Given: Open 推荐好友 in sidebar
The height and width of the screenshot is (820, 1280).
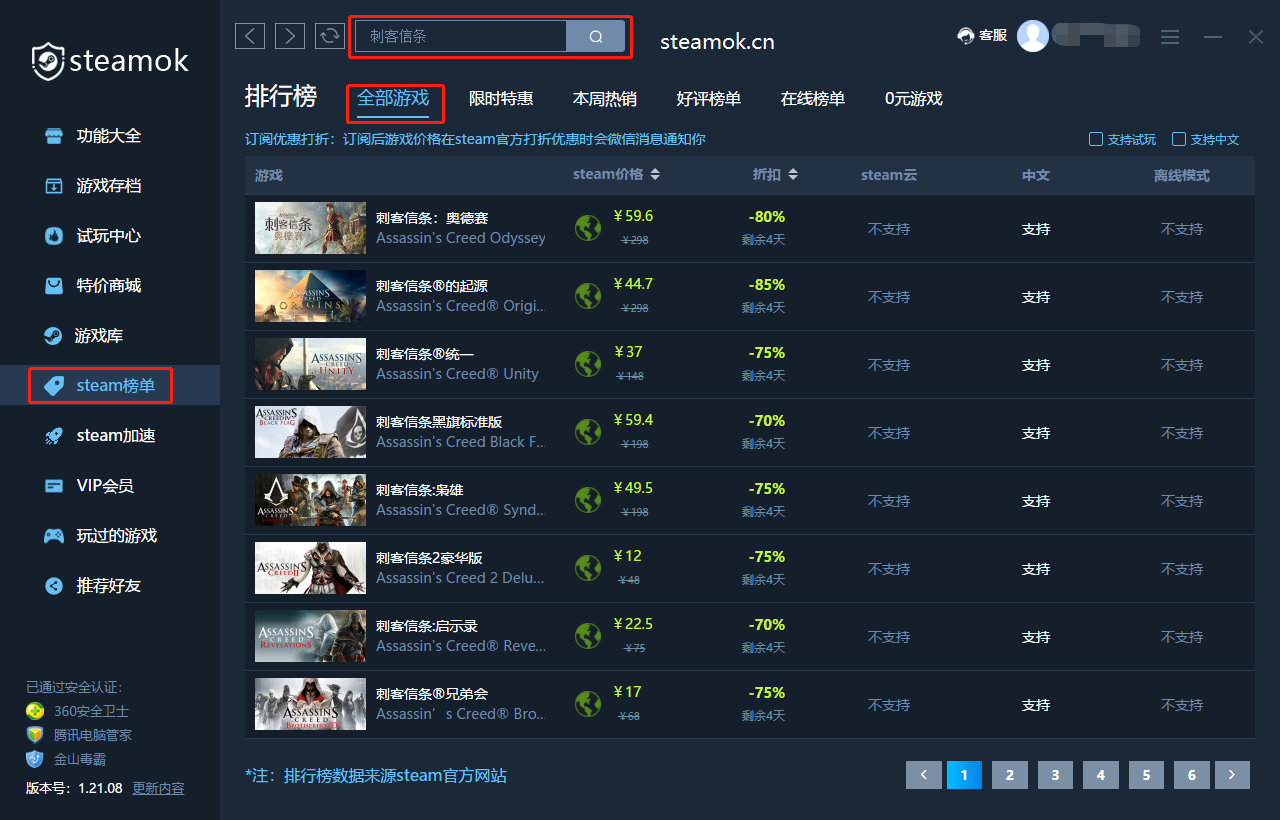Looking at the screenshot, I should coord(110,586).
